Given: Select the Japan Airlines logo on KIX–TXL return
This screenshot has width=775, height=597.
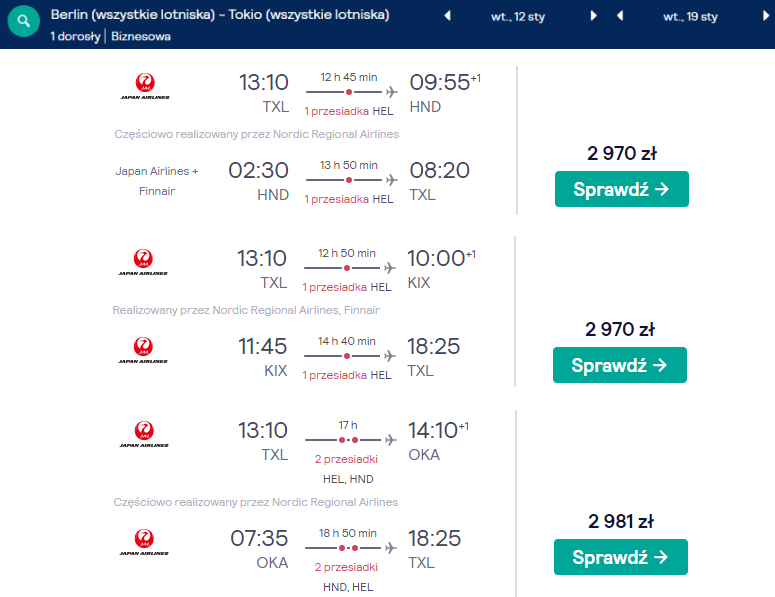Looking at the screenshot, I should [x=143, y=350].
